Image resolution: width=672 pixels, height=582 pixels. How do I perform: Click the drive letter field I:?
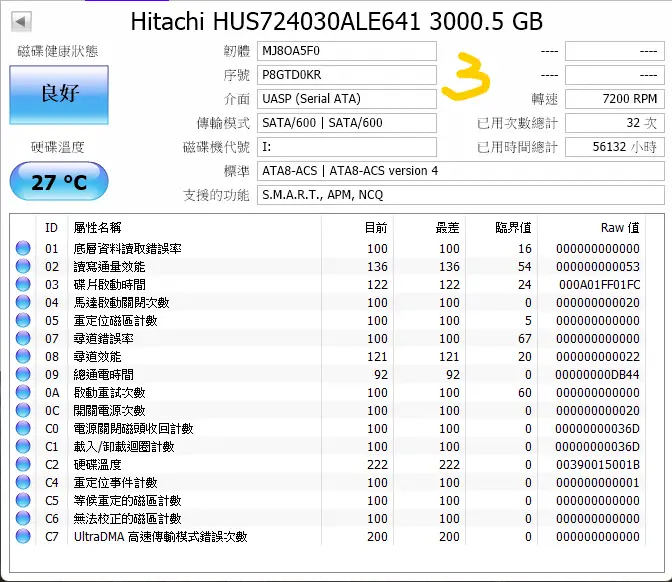pyautogui.click(x=347, y=147)
